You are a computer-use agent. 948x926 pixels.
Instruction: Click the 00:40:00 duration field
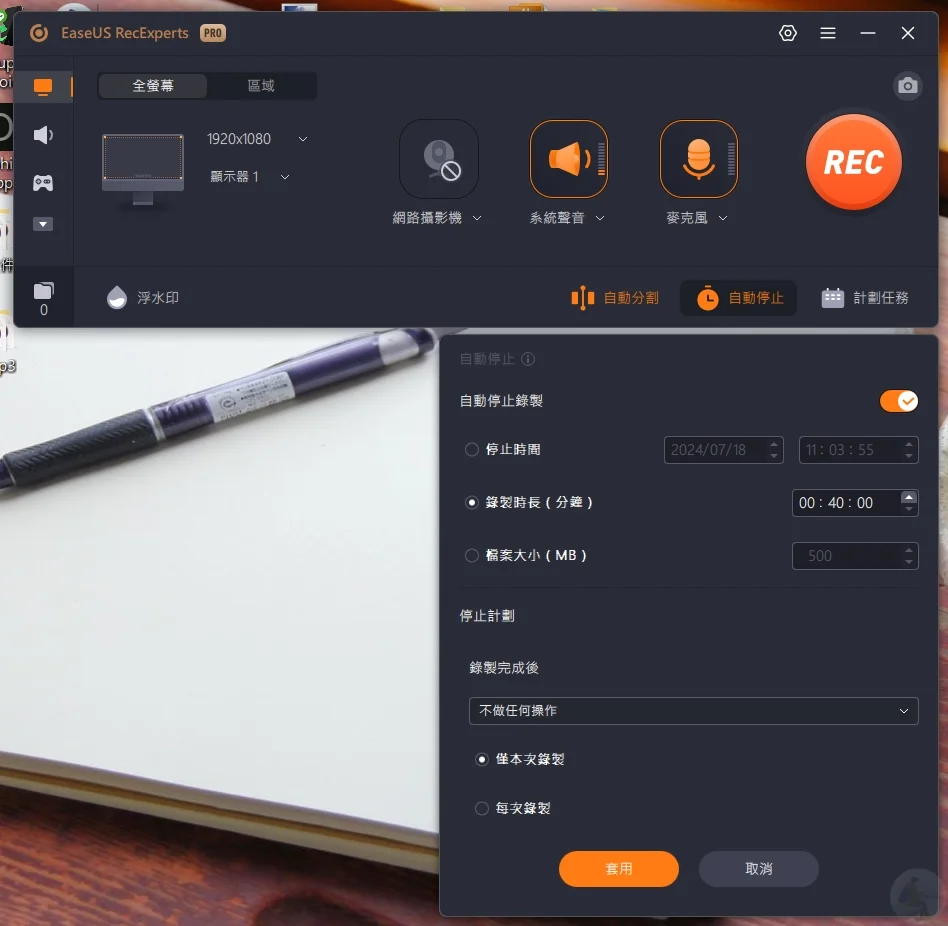click(x=855, y=503)
